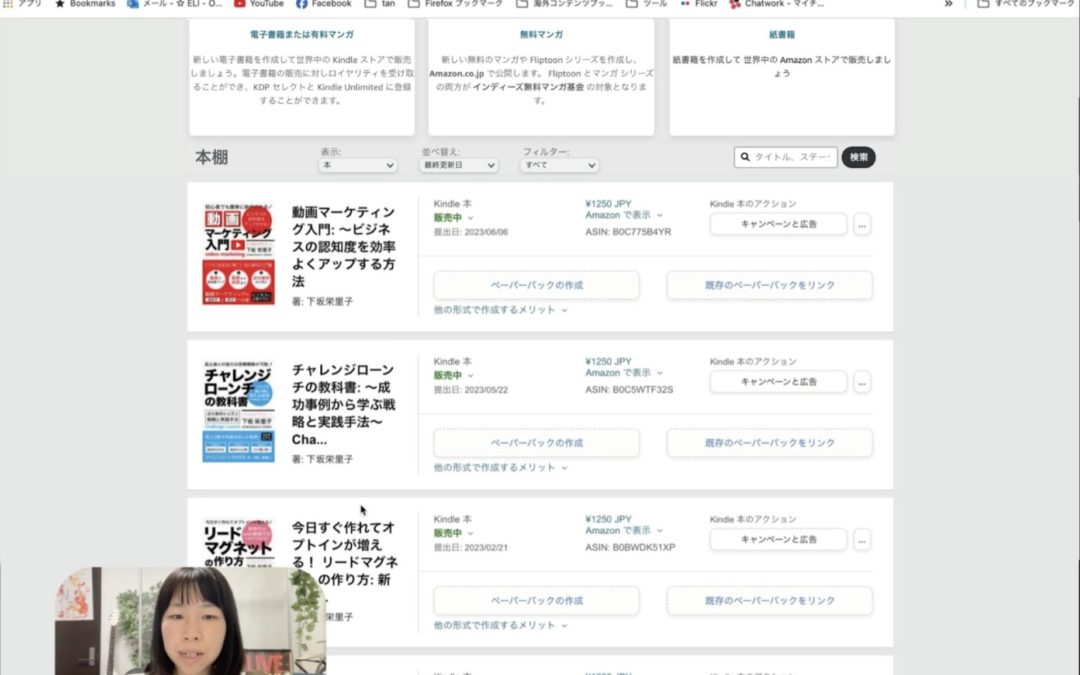Open the 表示 dropdown showing 本

[x=357, y=165]
